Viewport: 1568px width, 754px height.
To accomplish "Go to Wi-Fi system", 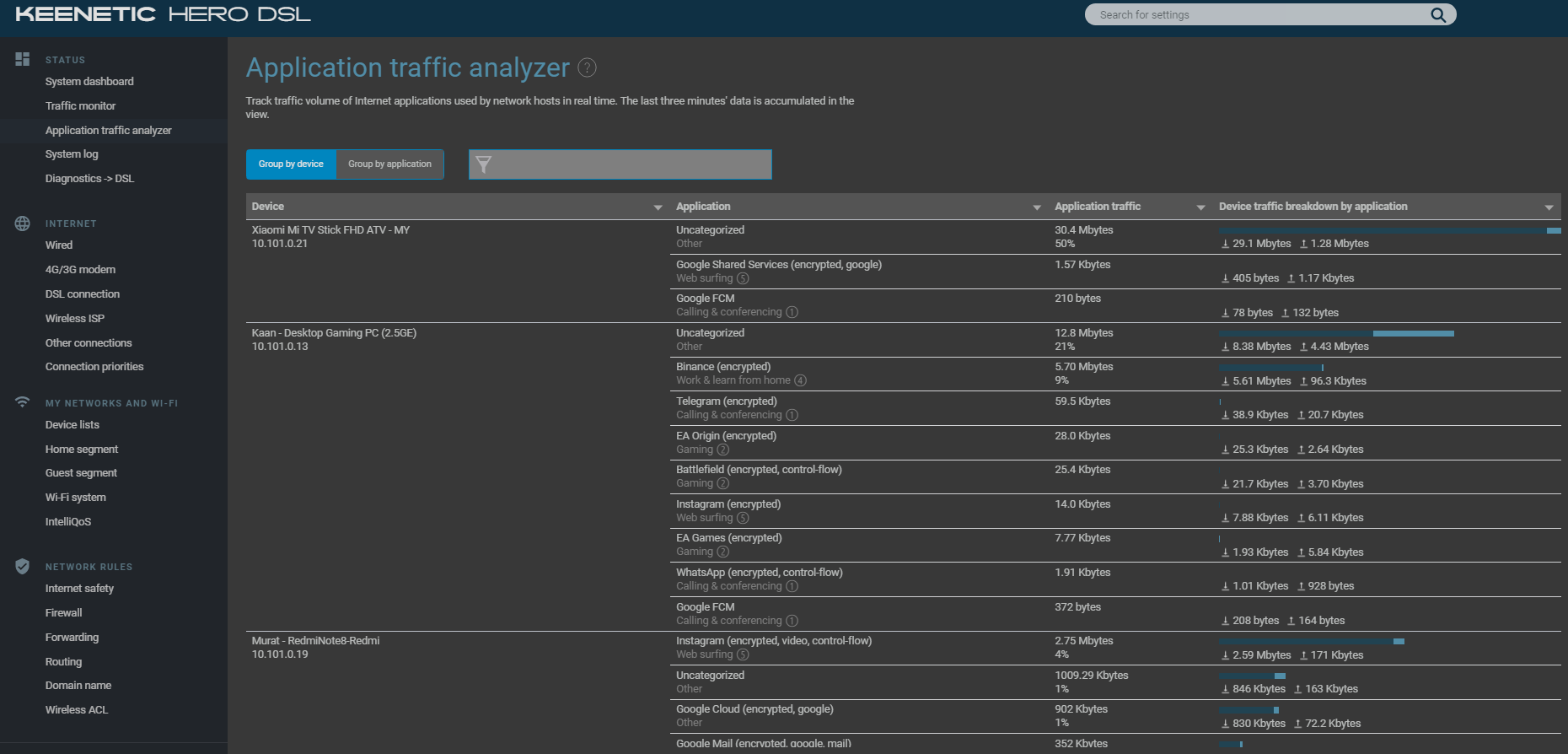I will coord(76,498).
